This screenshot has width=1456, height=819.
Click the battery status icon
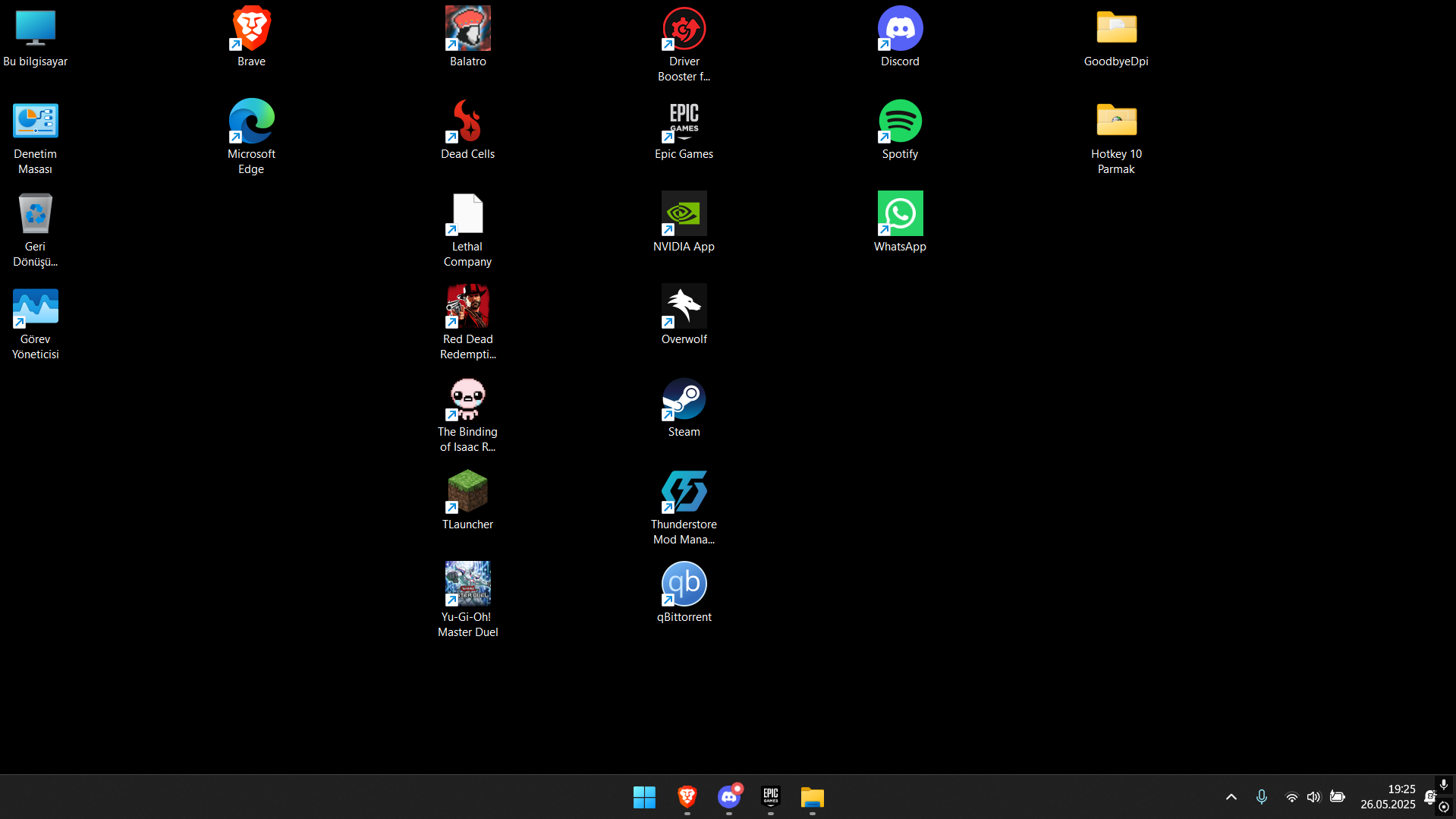coord(1338,797)
